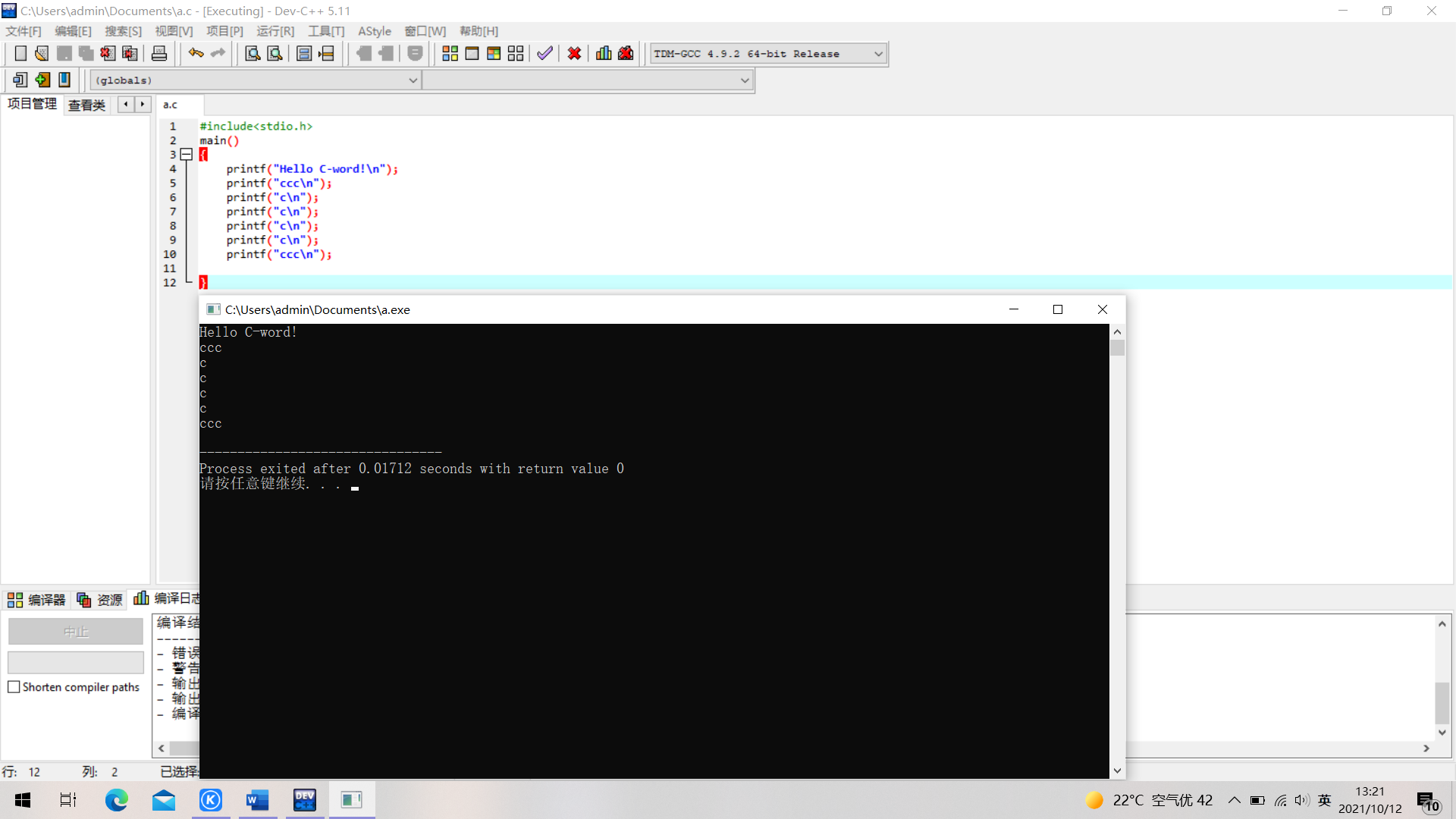This screenshot has width=1456, height=819.
Task: Expand the (globals) scope dropdown
Action: [x=413, y=80]
